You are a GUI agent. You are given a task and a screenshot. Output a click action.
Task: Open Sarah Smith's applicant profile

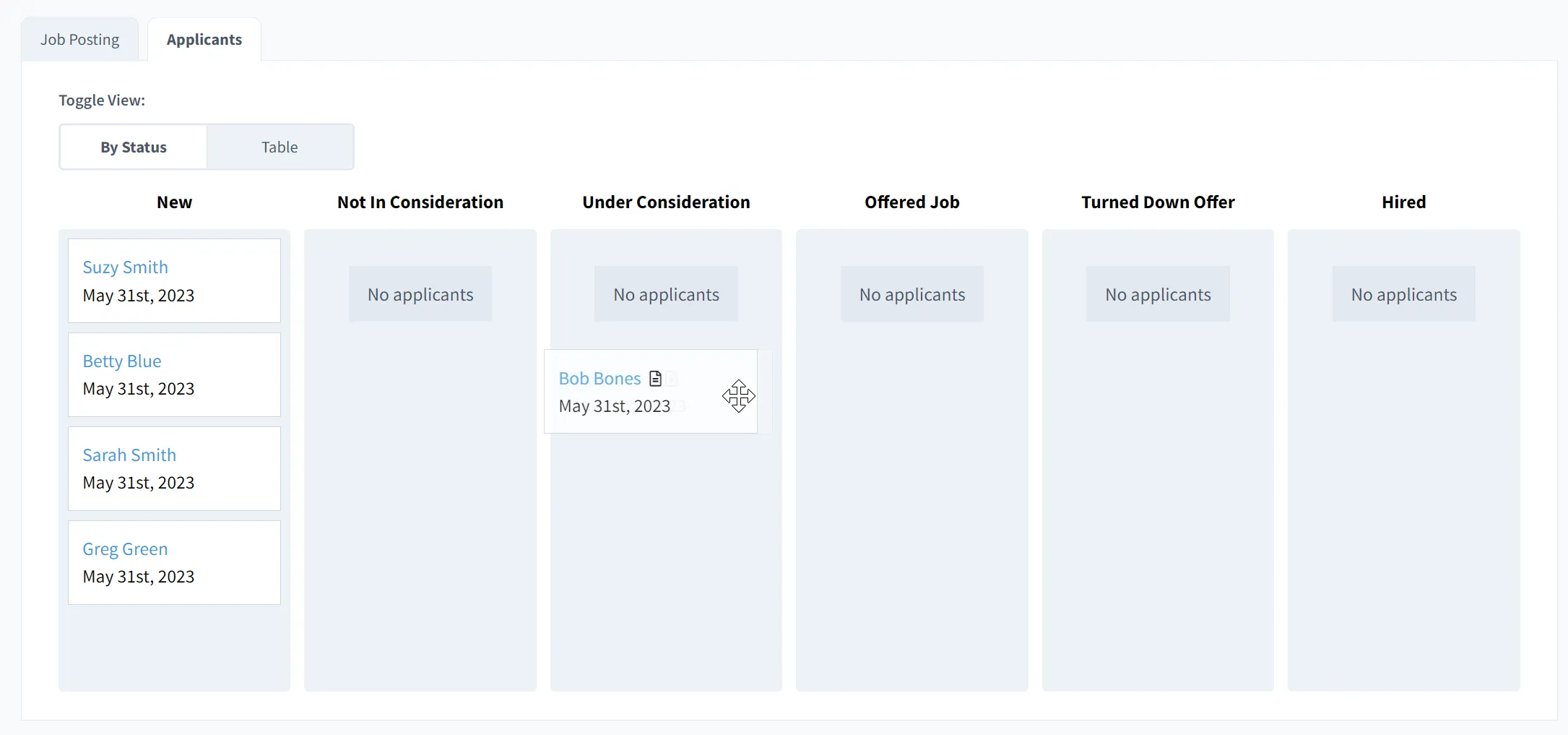tap(129, 455)
